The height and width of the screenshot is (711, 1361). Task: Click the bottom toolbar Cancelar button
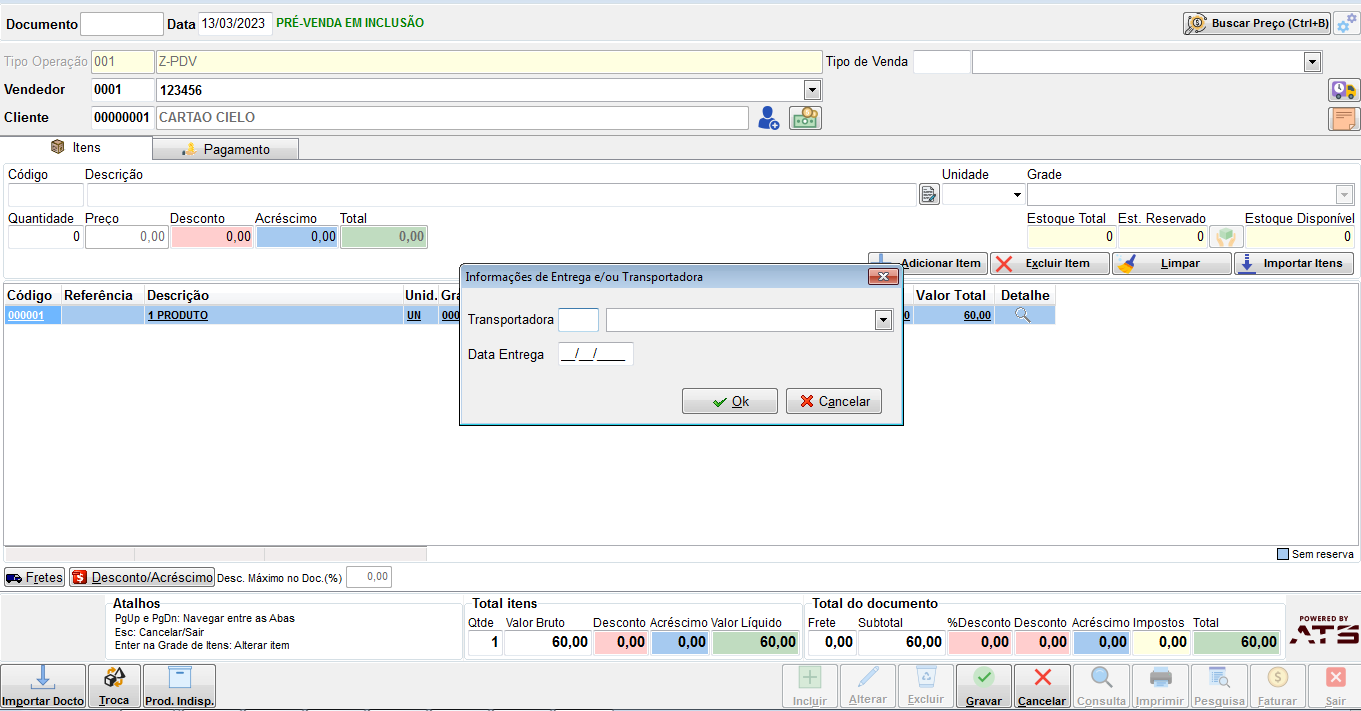tap(1042, 687)
